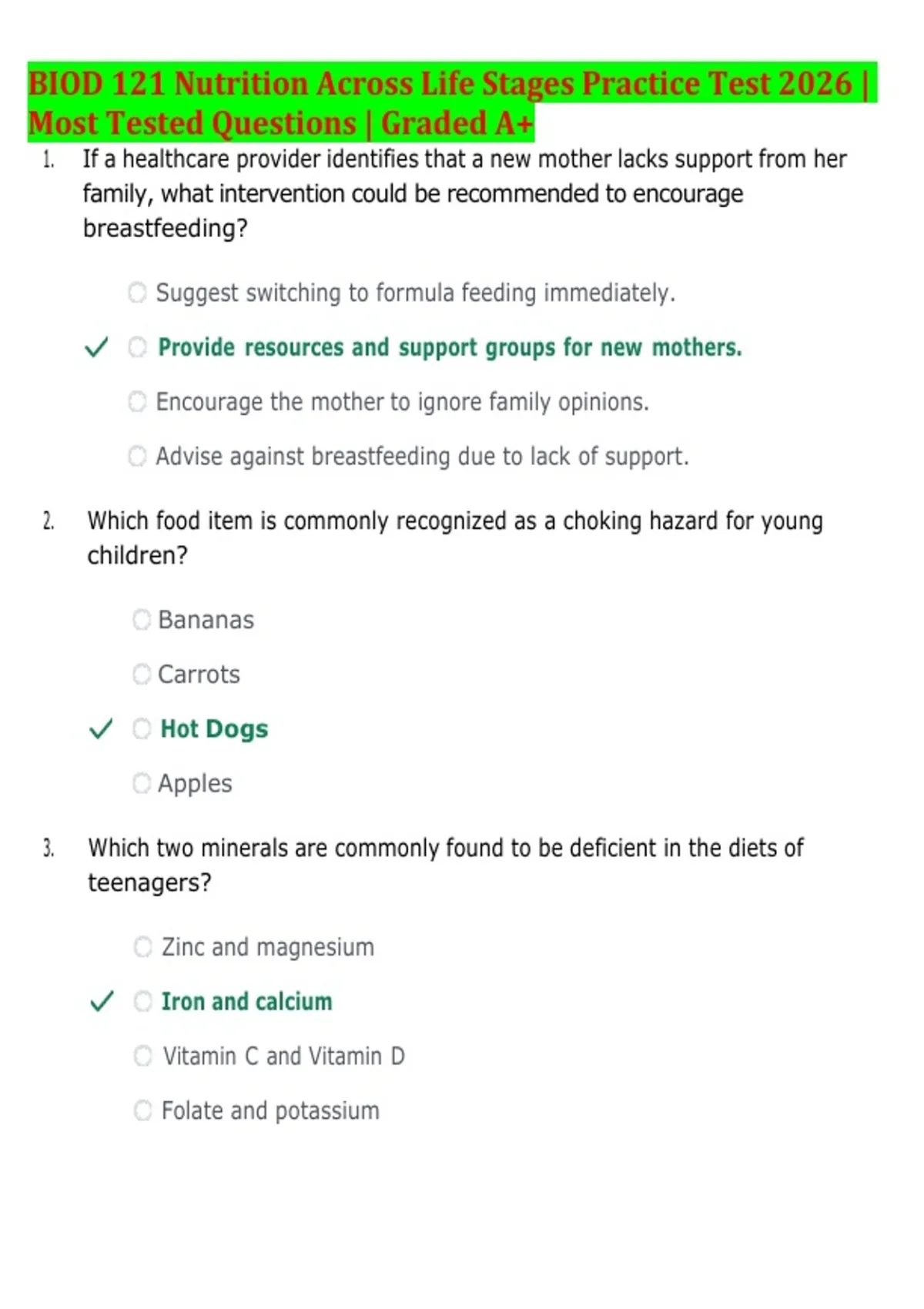This screenshot has height=1309, width=924.
Task: Click the highlighted BIOD 121 title heading
Action: [x=452, y=103]
